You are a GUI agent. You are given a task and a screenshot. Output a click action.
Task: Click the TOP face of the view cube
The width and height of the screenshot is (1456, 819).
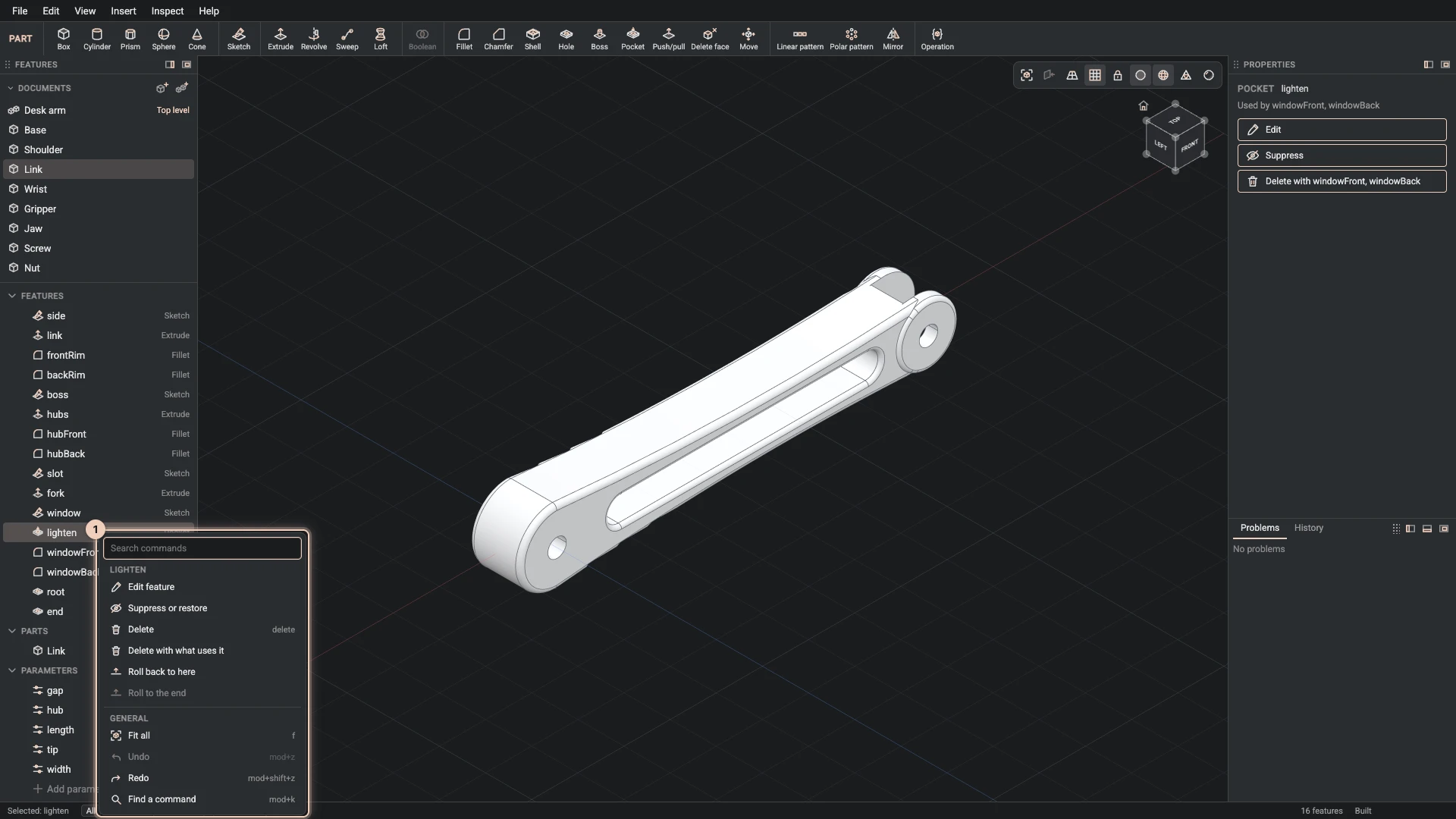(x=1175, y=121)
